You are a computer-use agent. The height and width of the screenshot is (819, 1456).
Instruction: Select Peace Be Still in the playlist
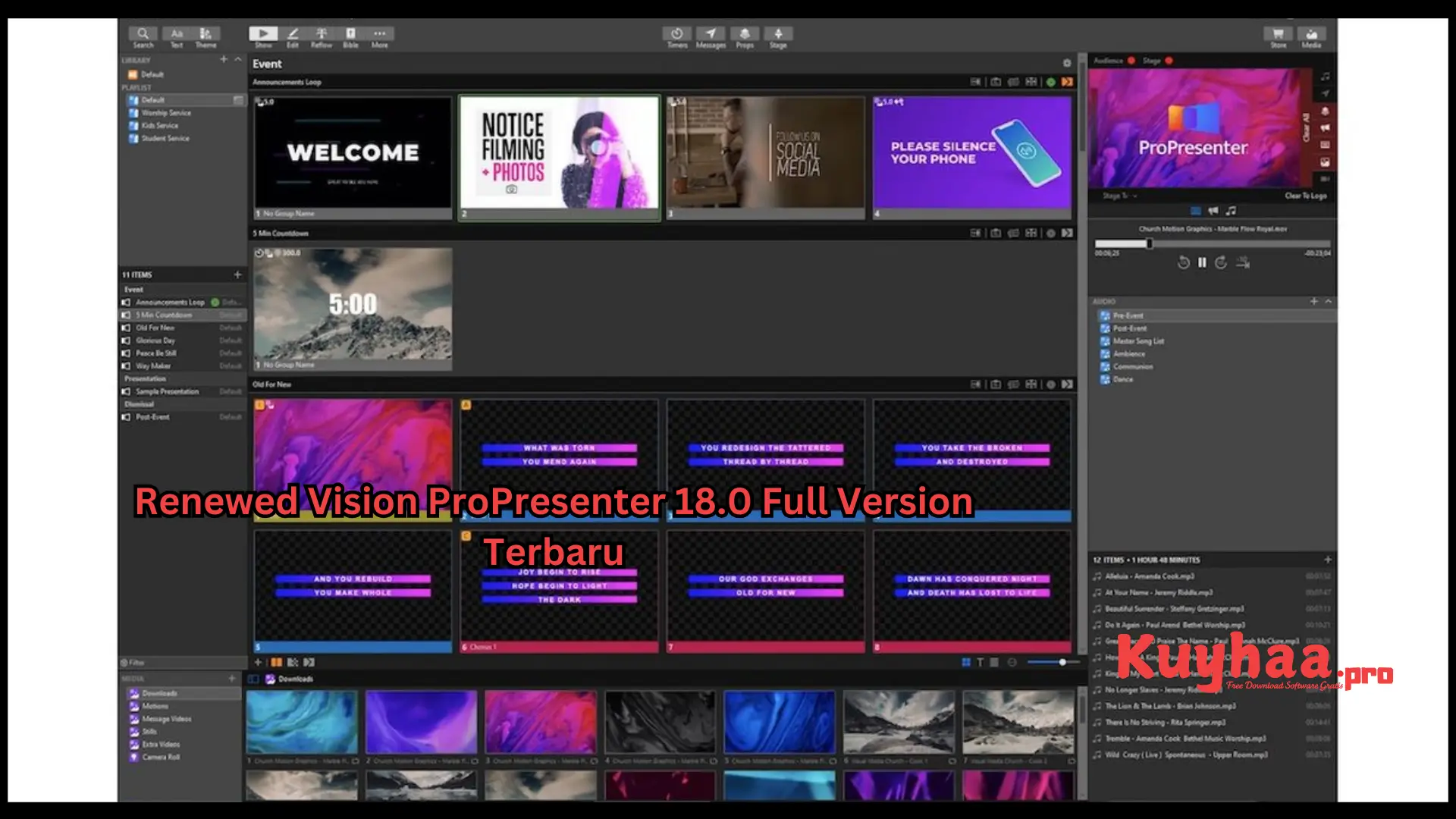click(x=182, y=353)
